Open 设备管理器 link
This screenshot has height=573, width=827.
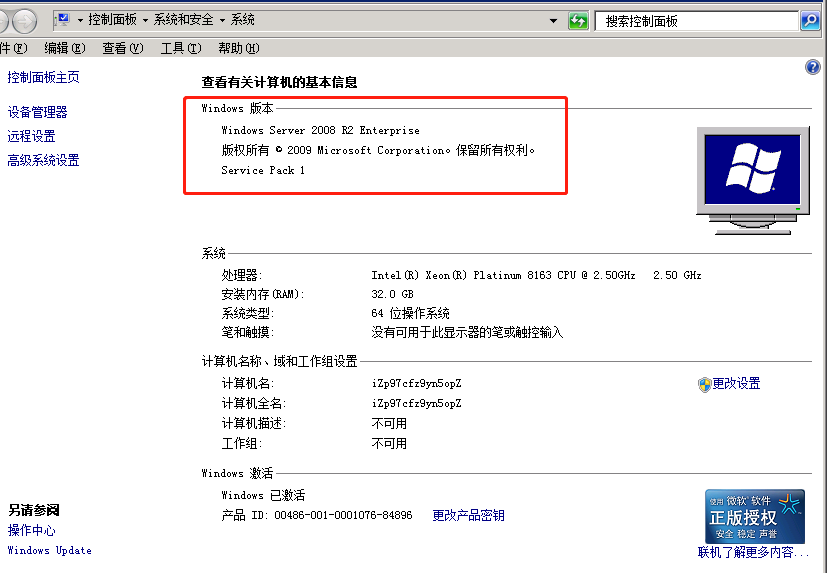(x=37, y=112)
